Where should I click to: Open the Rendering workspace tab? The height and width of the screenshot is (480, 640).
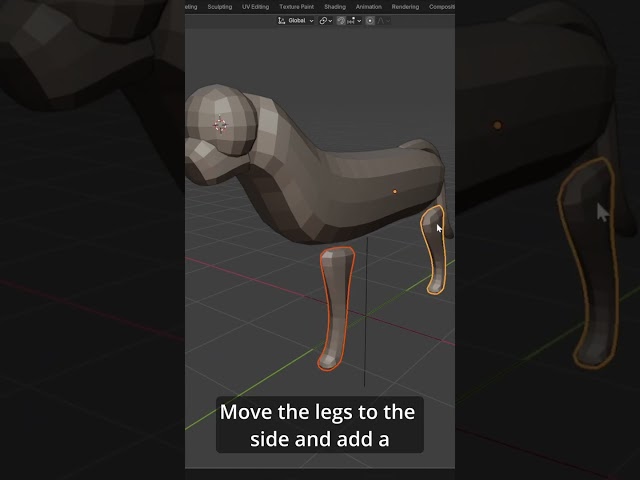coord(405,7)
